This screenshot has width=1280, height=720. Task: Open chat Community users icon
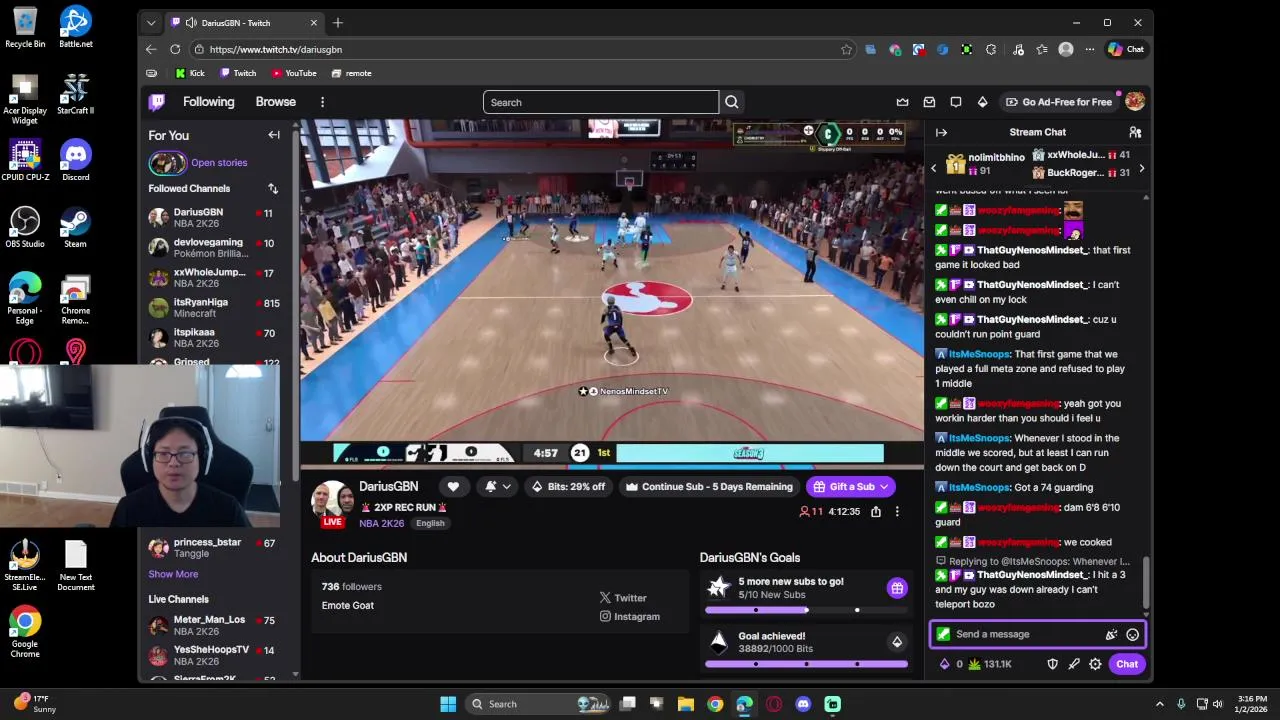[1135, 132]
